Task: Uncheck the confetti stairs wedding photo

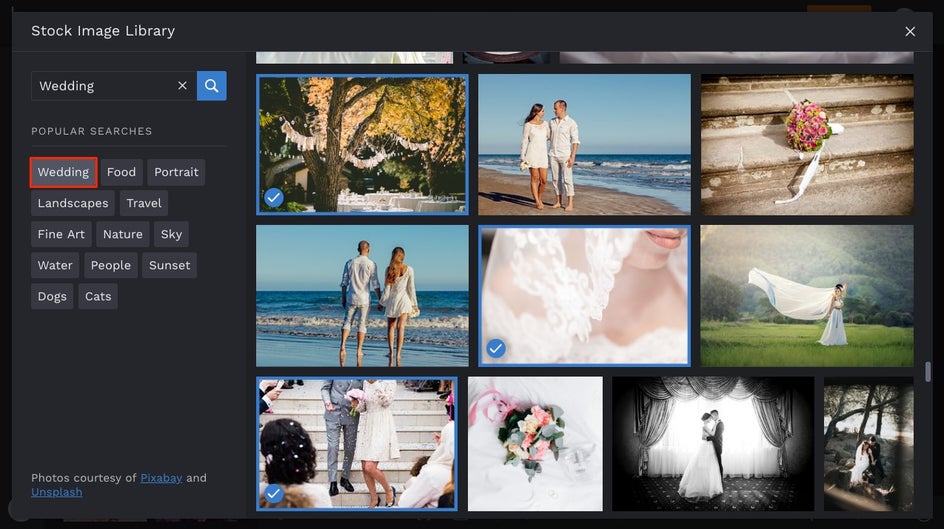Action: pyautogui.click(x=273, y=493)
